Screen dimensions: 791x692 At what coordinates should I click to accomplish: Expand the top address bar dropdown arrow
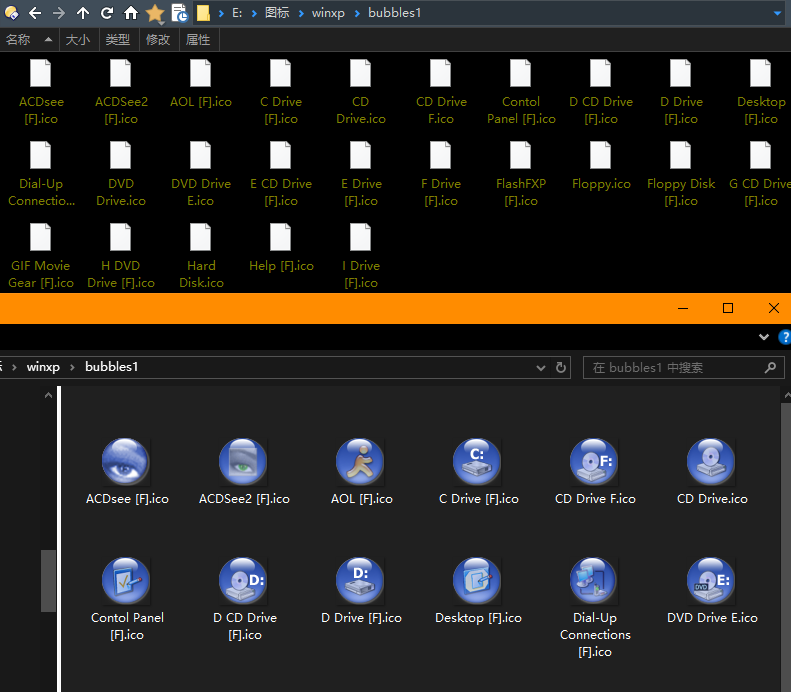pos(778,14)
